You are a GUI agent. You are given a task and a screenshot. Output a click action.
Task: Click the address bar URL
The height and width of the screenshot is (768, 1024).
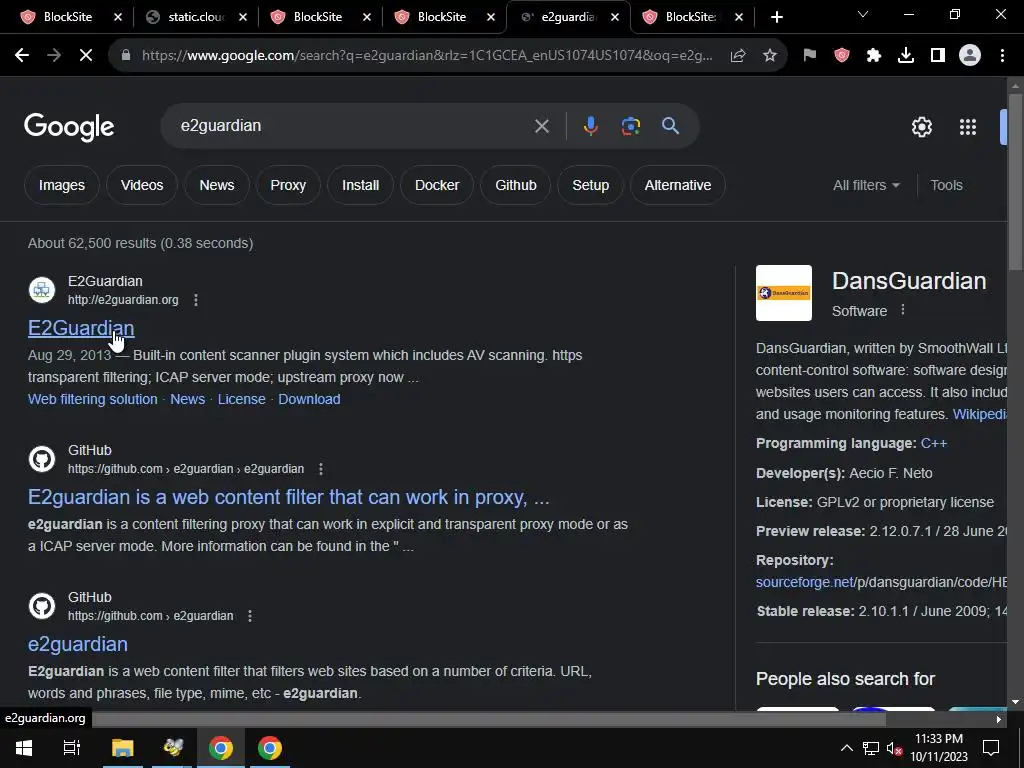click(x=426, y=56)
